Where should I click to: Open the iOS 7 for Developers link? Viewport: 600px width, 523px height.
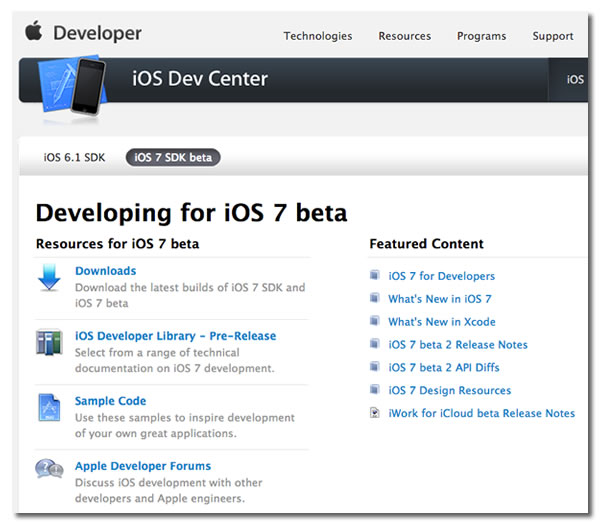tap(442, 276)
